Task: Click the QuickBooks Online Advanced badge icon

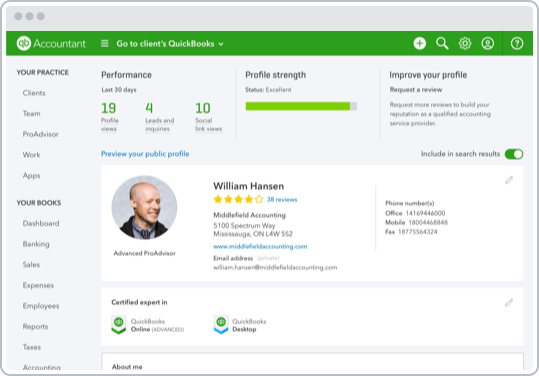Action: pyautogui.click(x=119, y=325)
